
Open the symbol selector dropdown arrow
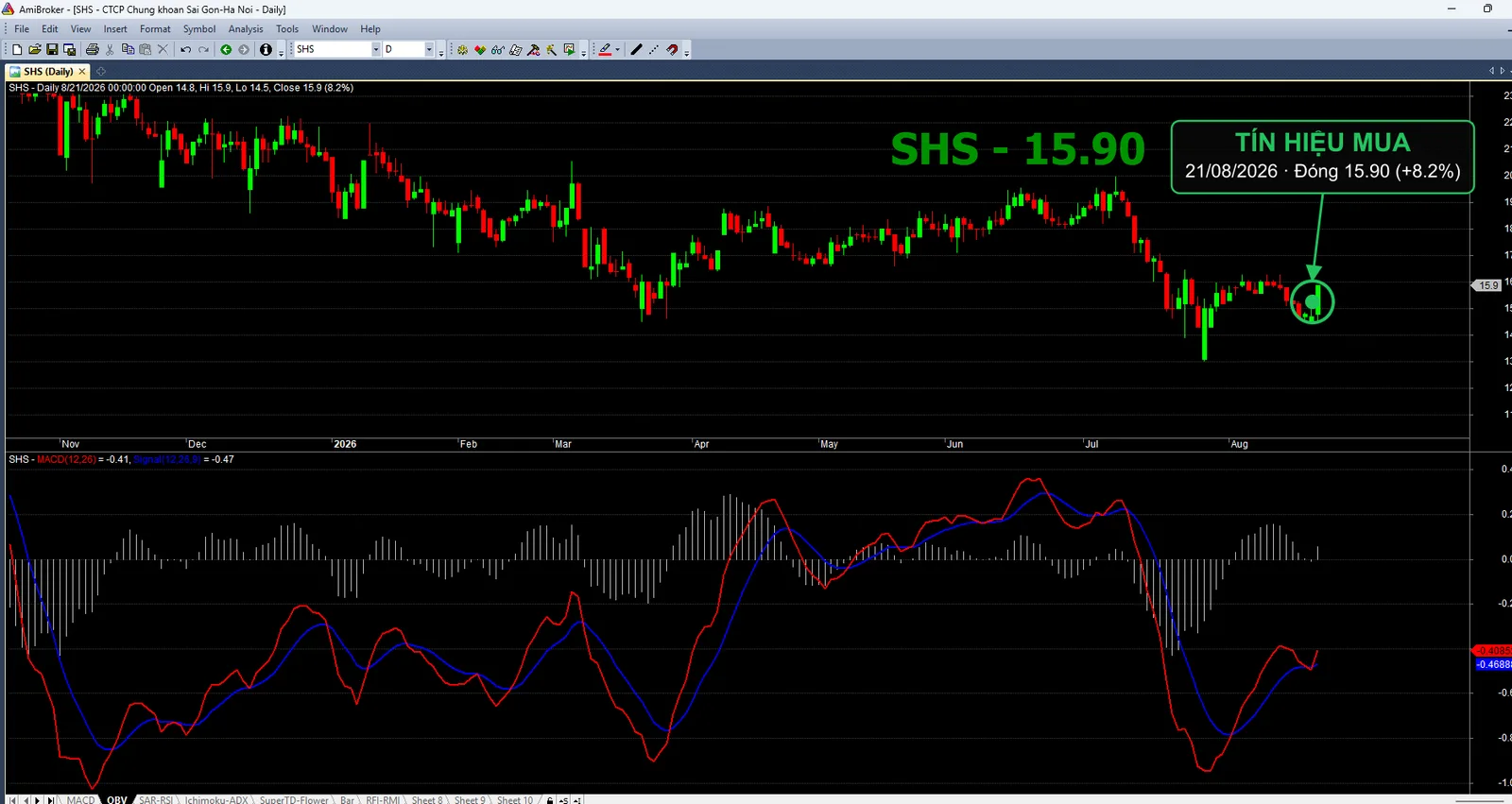click(x=376, y=49)
